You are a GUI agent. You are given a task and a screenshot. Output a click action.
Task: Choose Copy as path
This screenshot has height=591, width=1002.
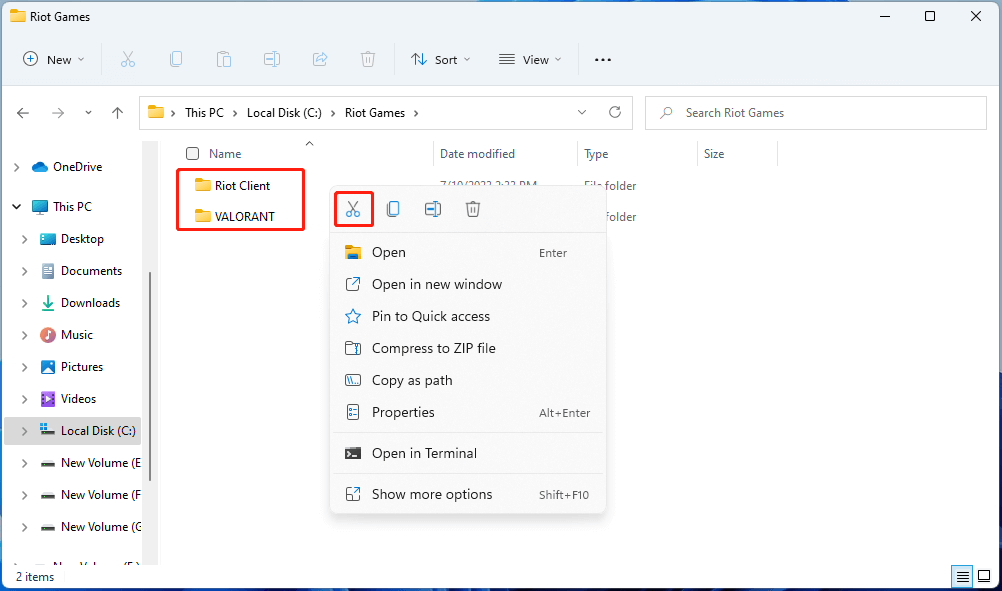[x=468, y=380]
